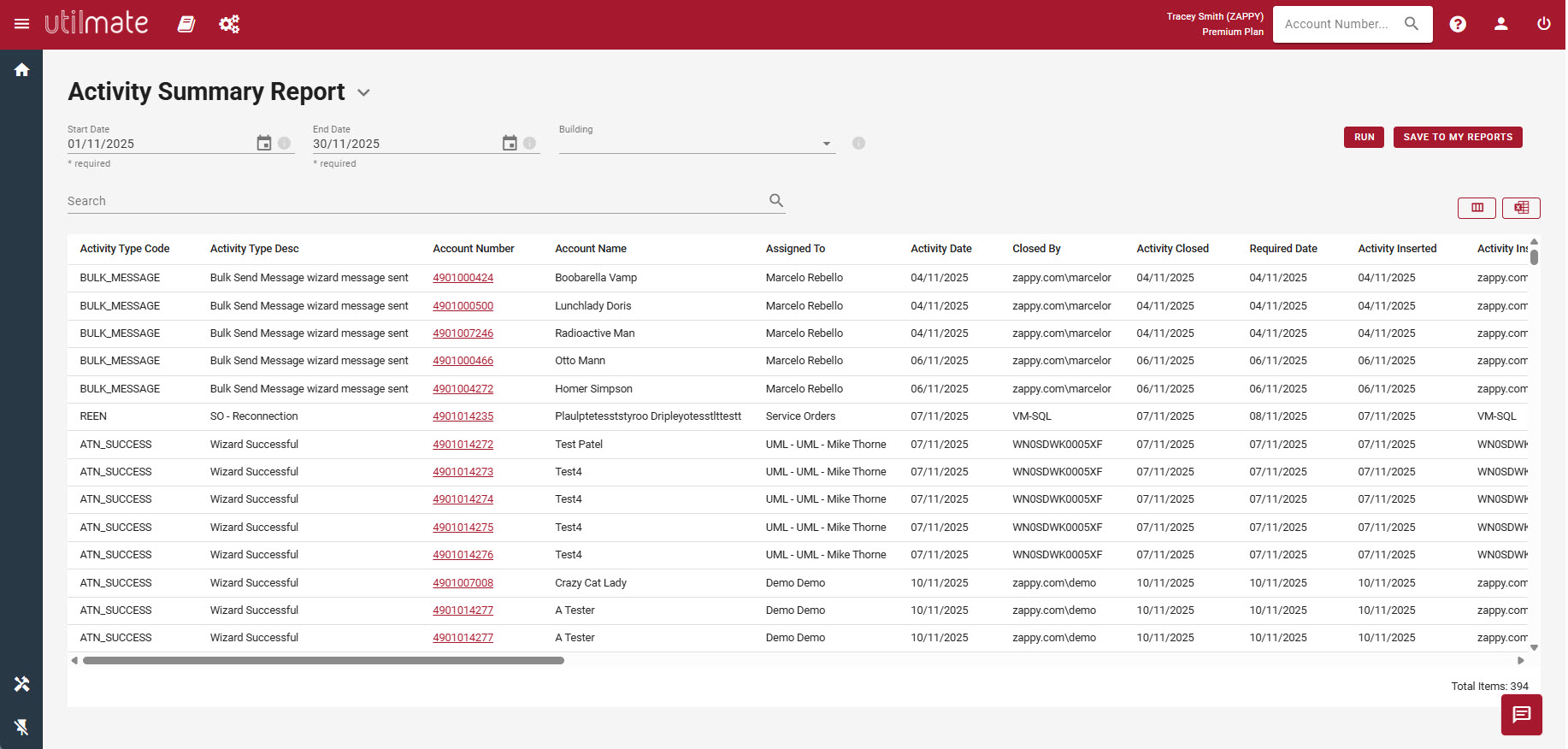Click the horizontal scrollbar left arrow

[74, 660]
